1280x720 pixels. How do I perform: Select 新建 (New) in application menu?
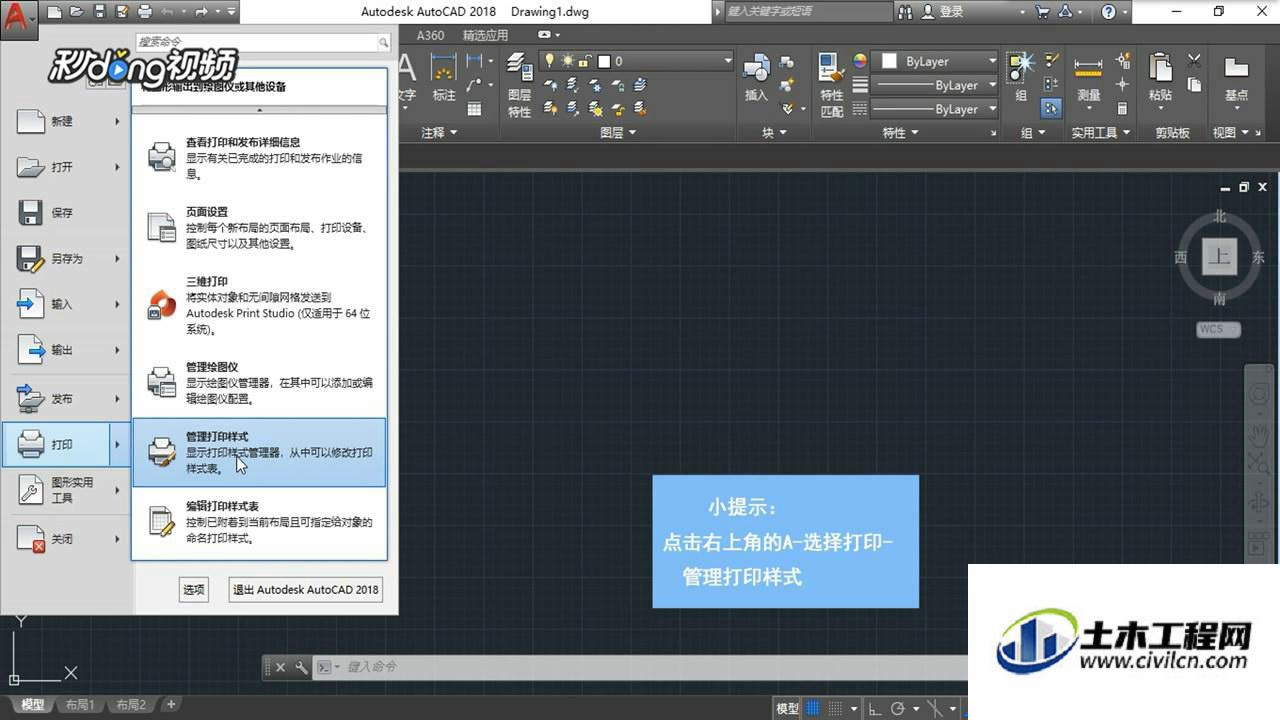coord(68,121)
